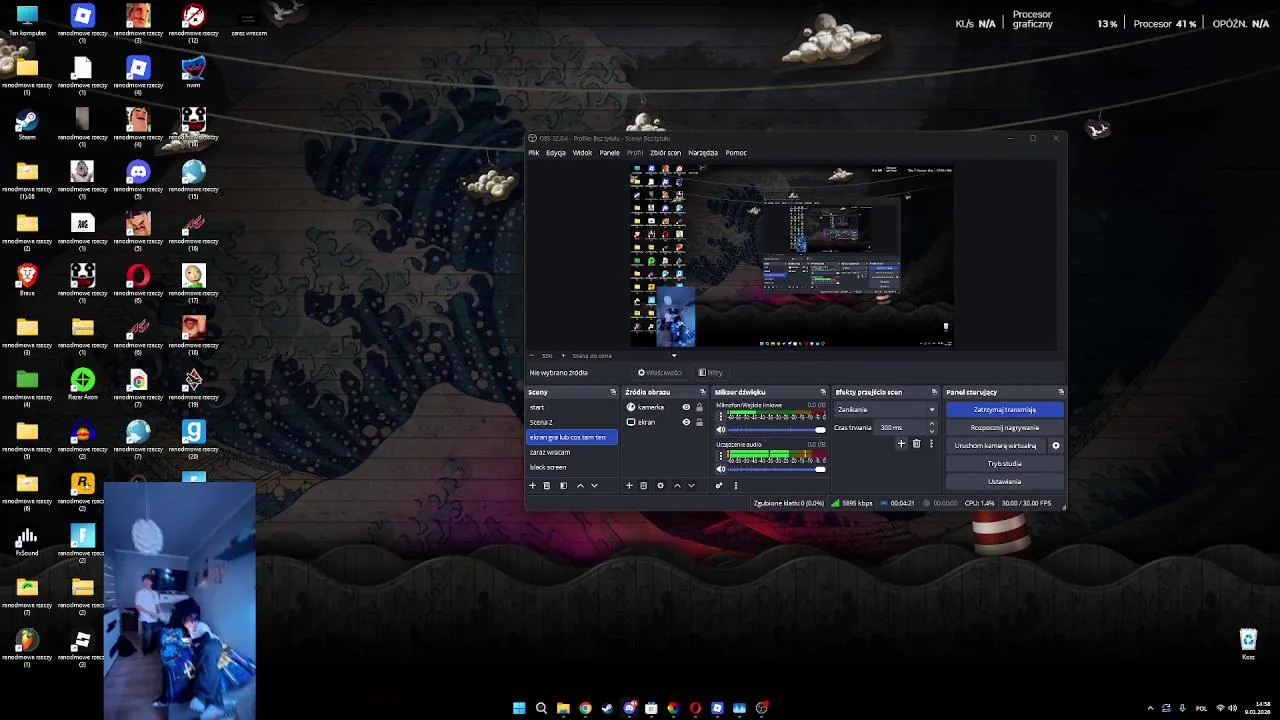Image resolution: width=1280 pixels, height=720 pixels.
Task: Open advanced audio properties in mixer footer
Action: pyautogui.click(x=718, y=486)
